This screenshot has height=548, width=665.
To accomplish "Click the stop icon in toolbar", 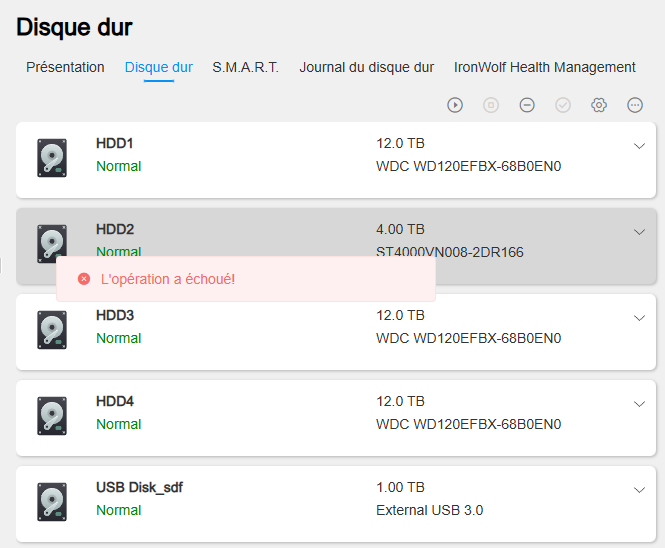I will 491,105.
